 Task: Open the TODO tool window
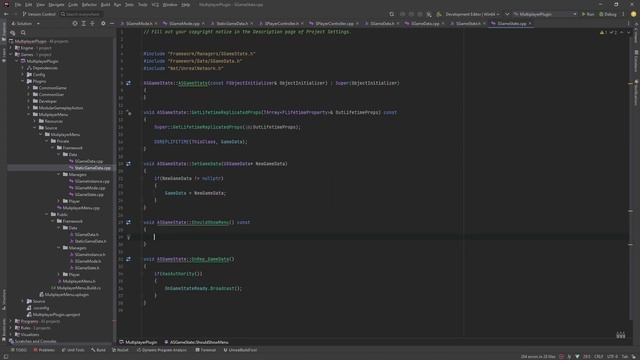pyautogui.click(x=18, y=350)
